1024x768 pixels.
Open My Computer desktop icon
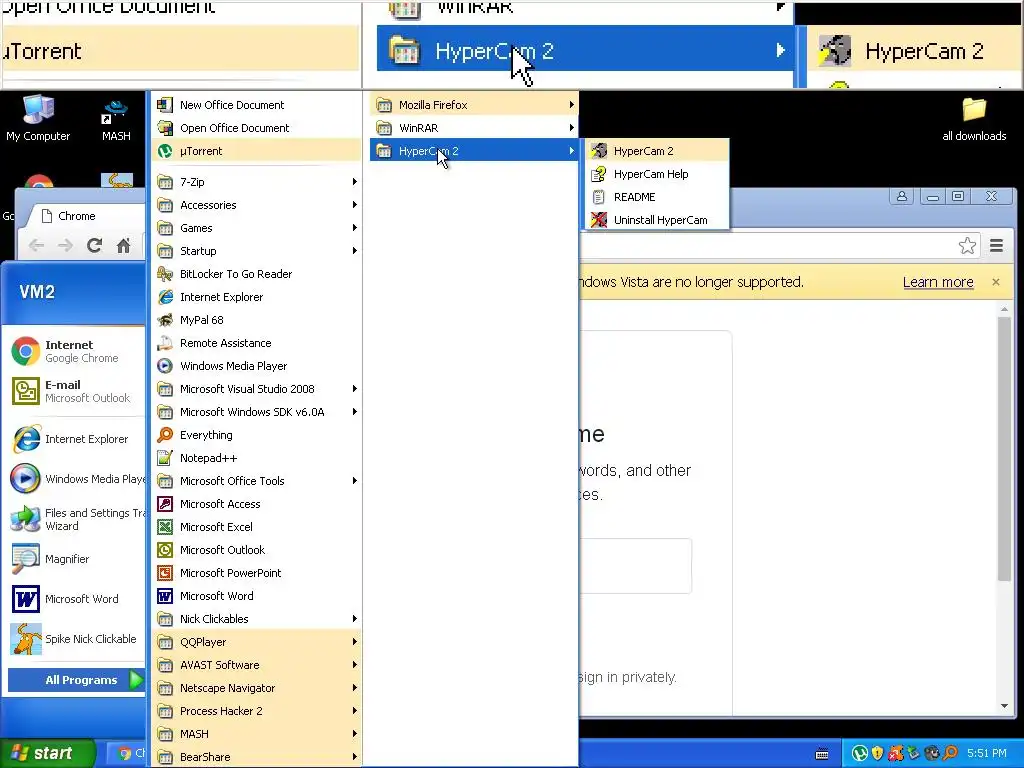point(38,118)
